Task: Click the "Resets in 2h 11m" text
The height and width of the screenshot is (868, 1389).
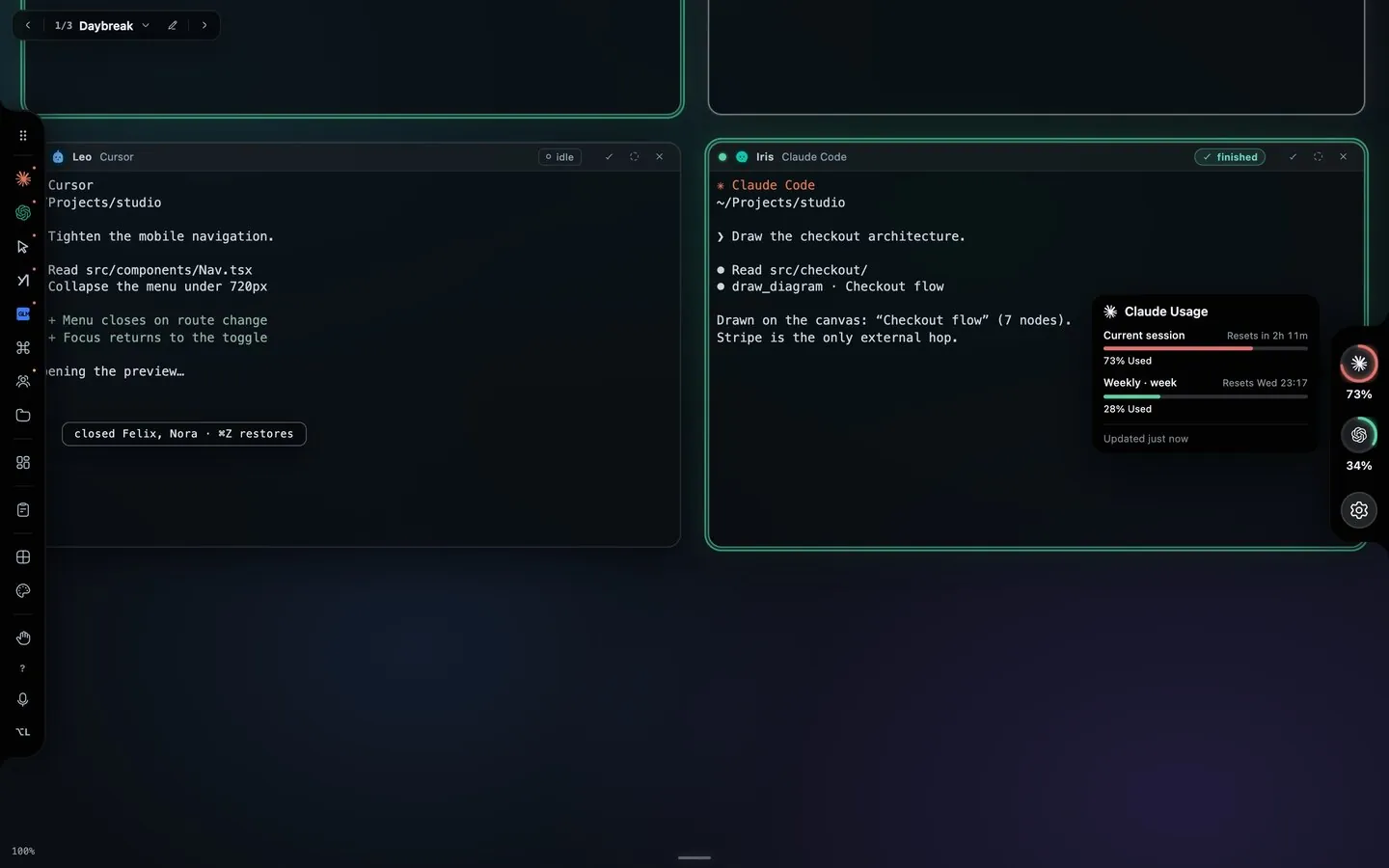Action: tap(1267, 336)
